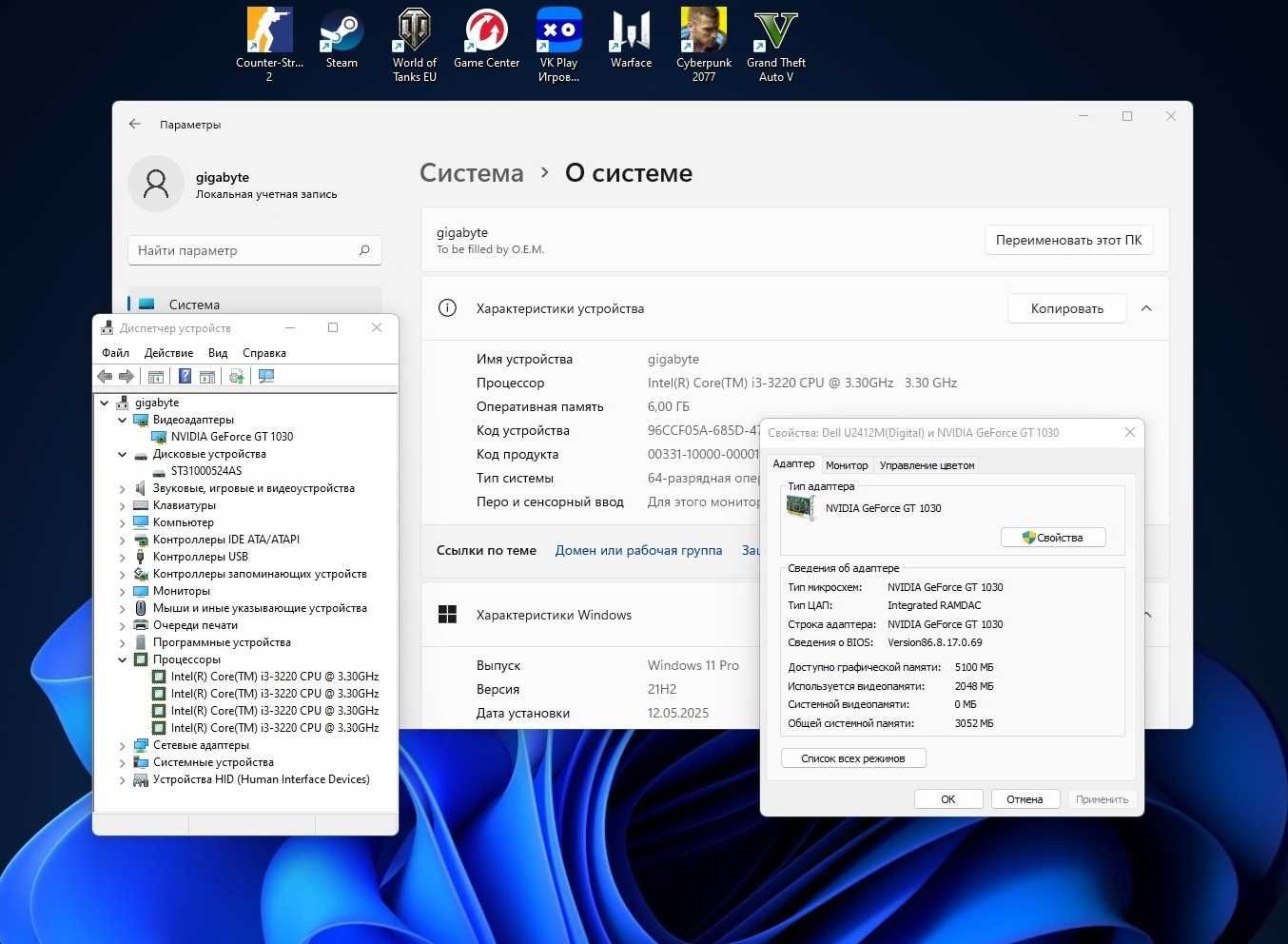Switch to the Монитор tab
1288x944 pixels.
(847, 465)
